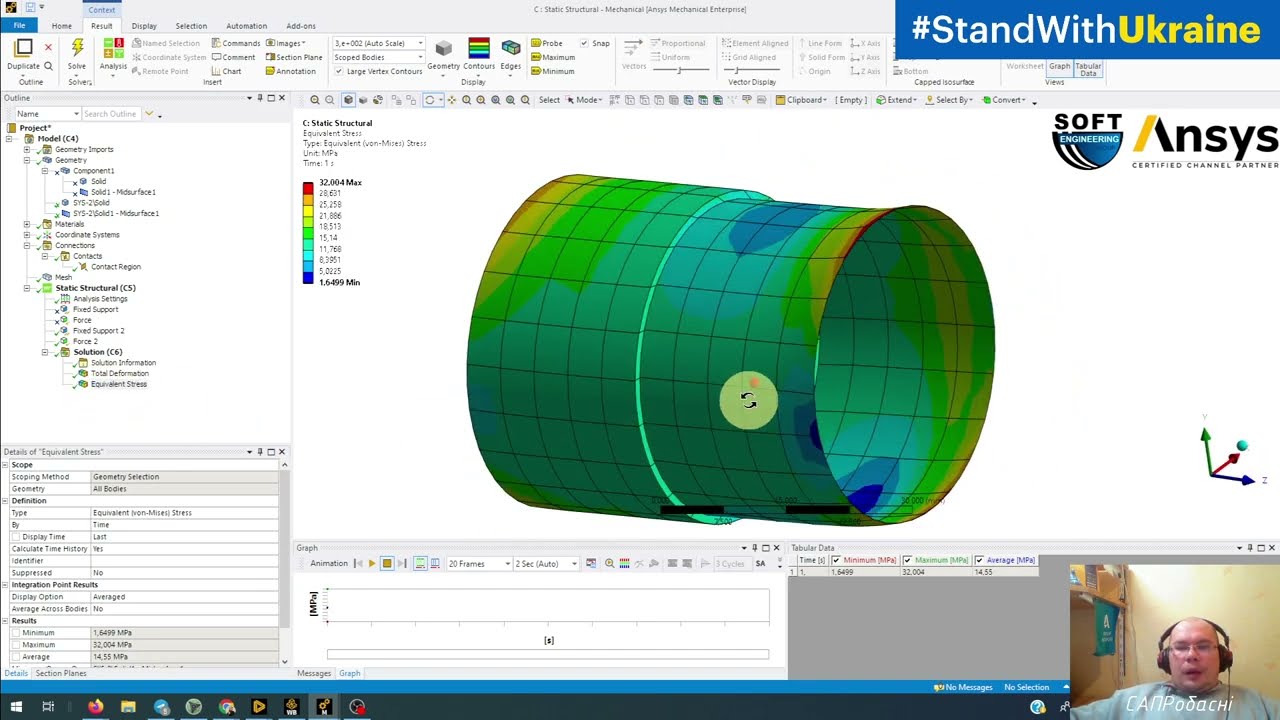Viewport: 1280px width, 720px height.
Task: Click the red band of the stress legend
Action: [x=308, y=187]
